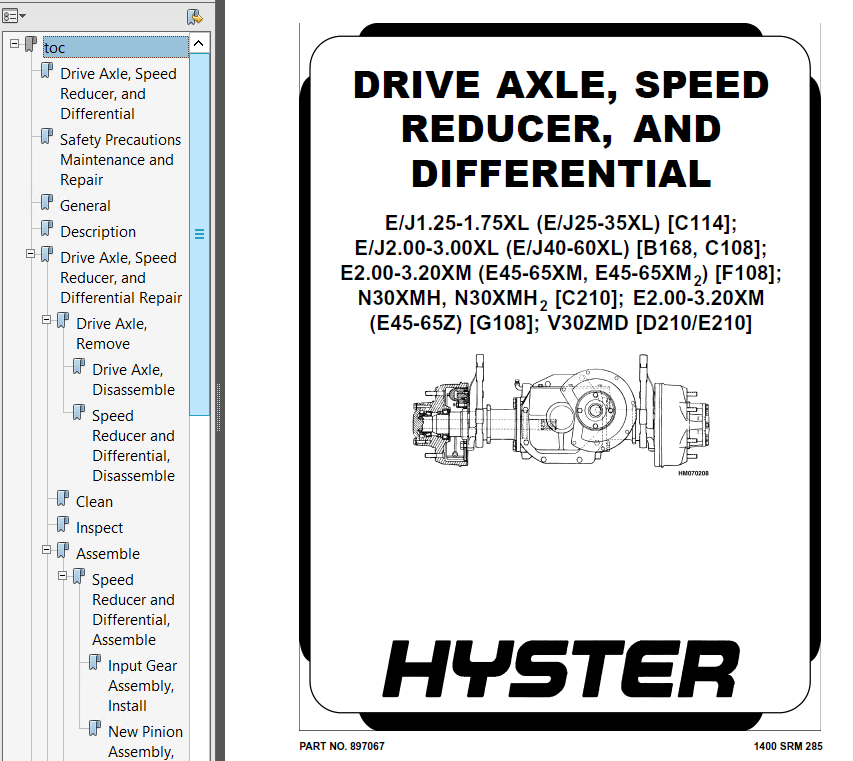Select the toc bookmark
Viewport: 853px width, 761px height.
[x=116, y=47]
